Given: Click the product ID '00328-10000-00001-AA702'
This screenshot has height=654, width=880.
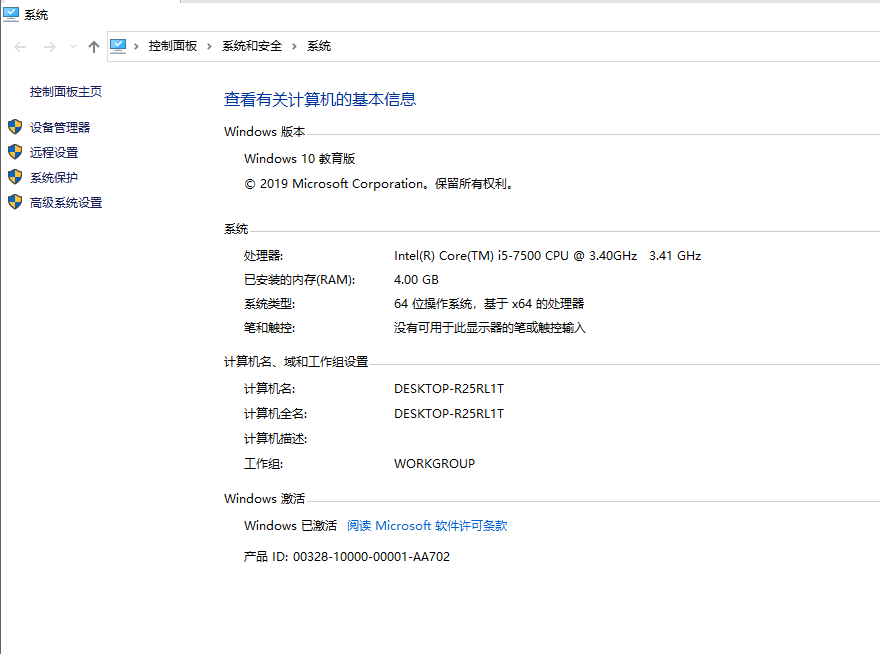Looking at the screenshot, I should tap(372, 557).
